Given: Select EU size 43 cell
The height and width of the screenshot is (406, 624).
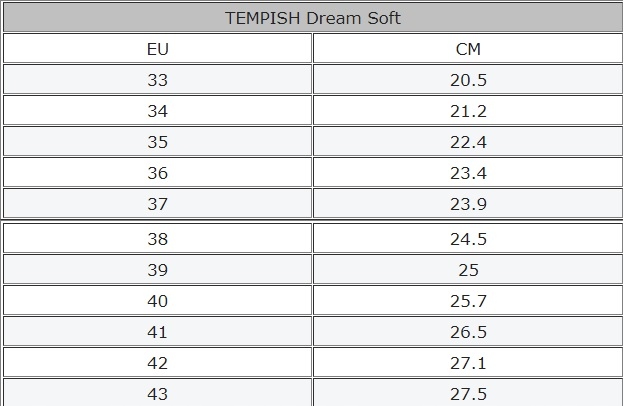Looking at the screenshot, I should click(x=157, y=393).
